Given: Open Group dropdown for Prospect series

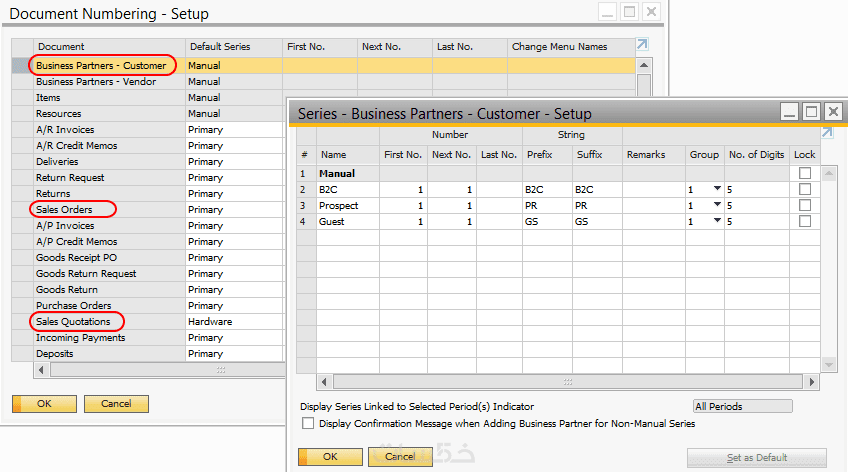Looking at the screenshot, I should [x=717, y=205].
